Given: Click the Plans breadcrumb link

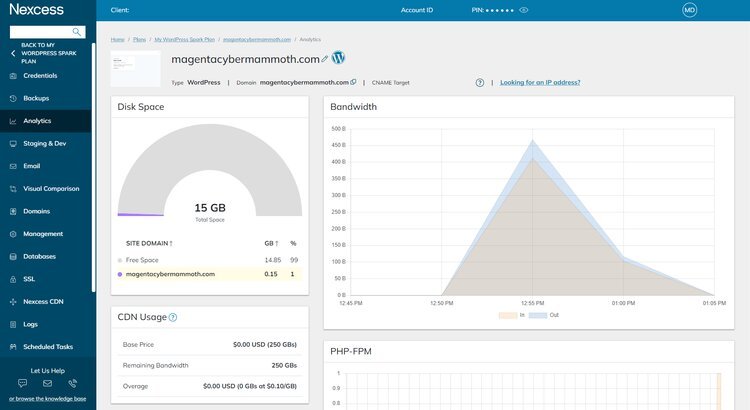Looking at the screenshot, I should (139, 40).
